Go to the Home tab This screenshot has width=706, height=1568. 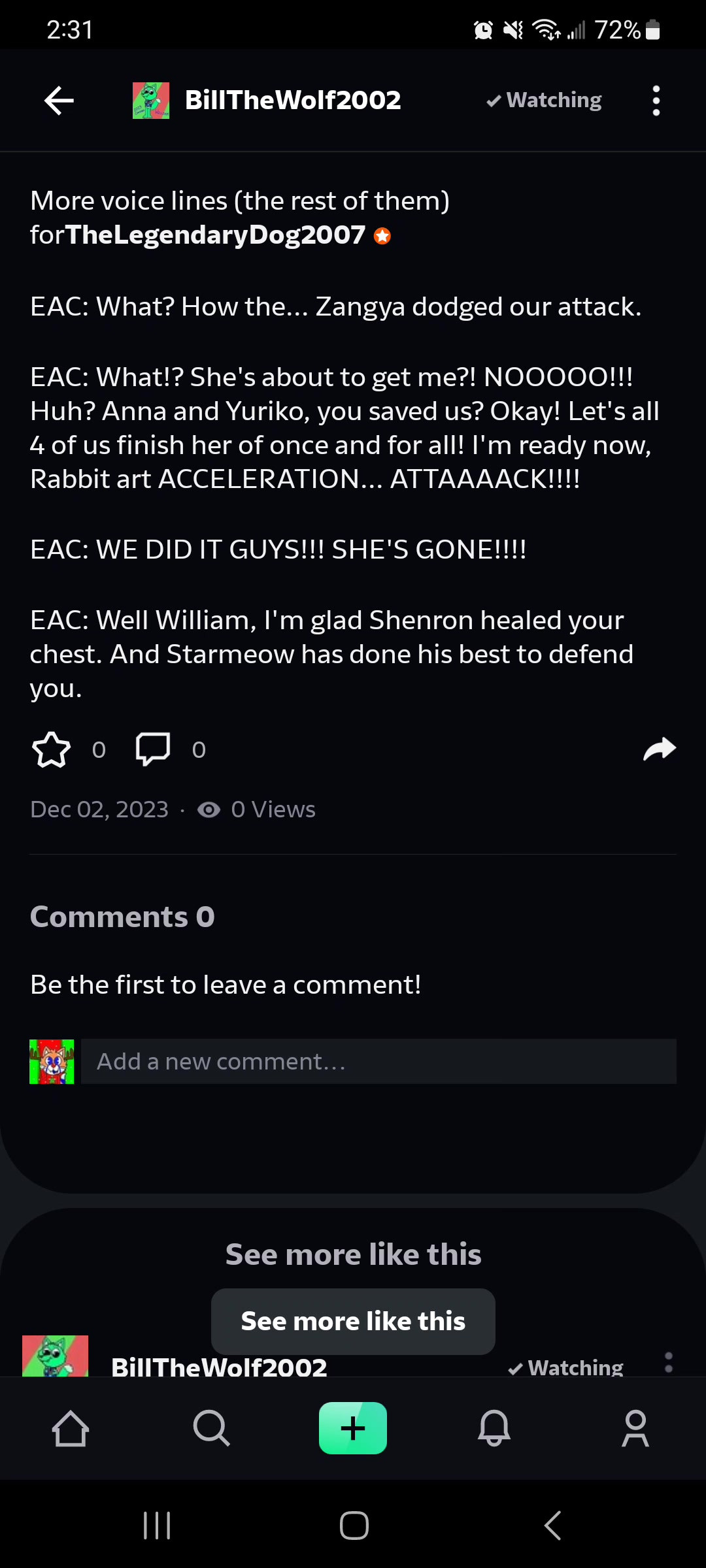[x=71, y=1428]
